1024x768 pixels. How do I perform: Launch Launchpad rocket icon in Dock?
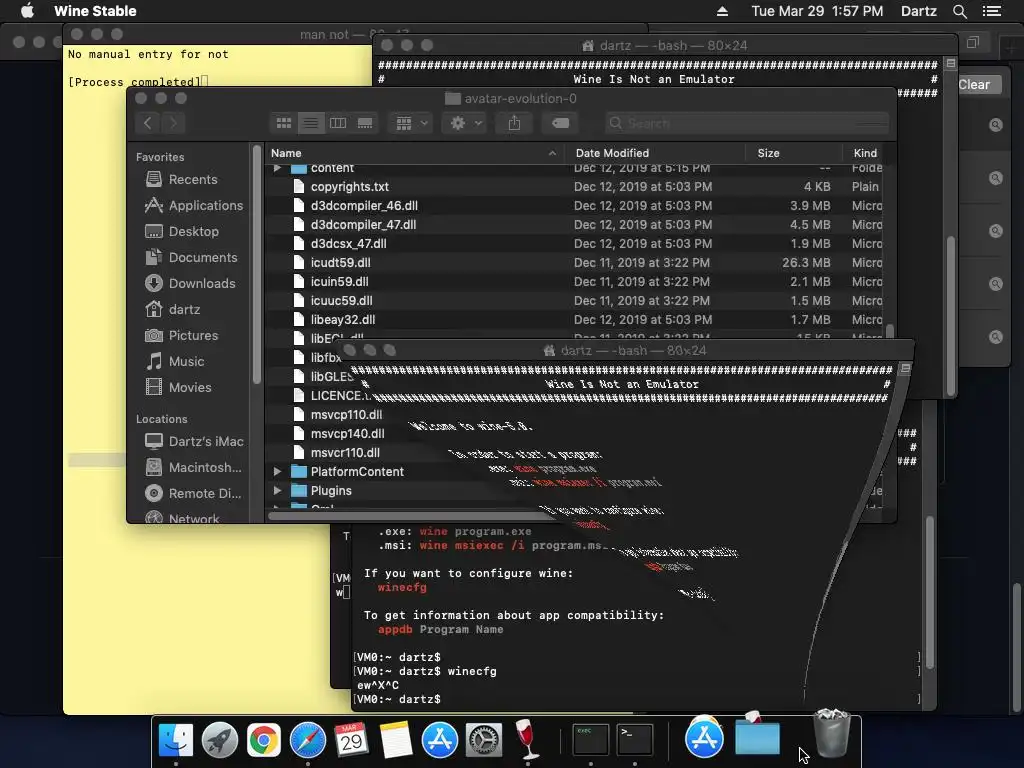219,740
